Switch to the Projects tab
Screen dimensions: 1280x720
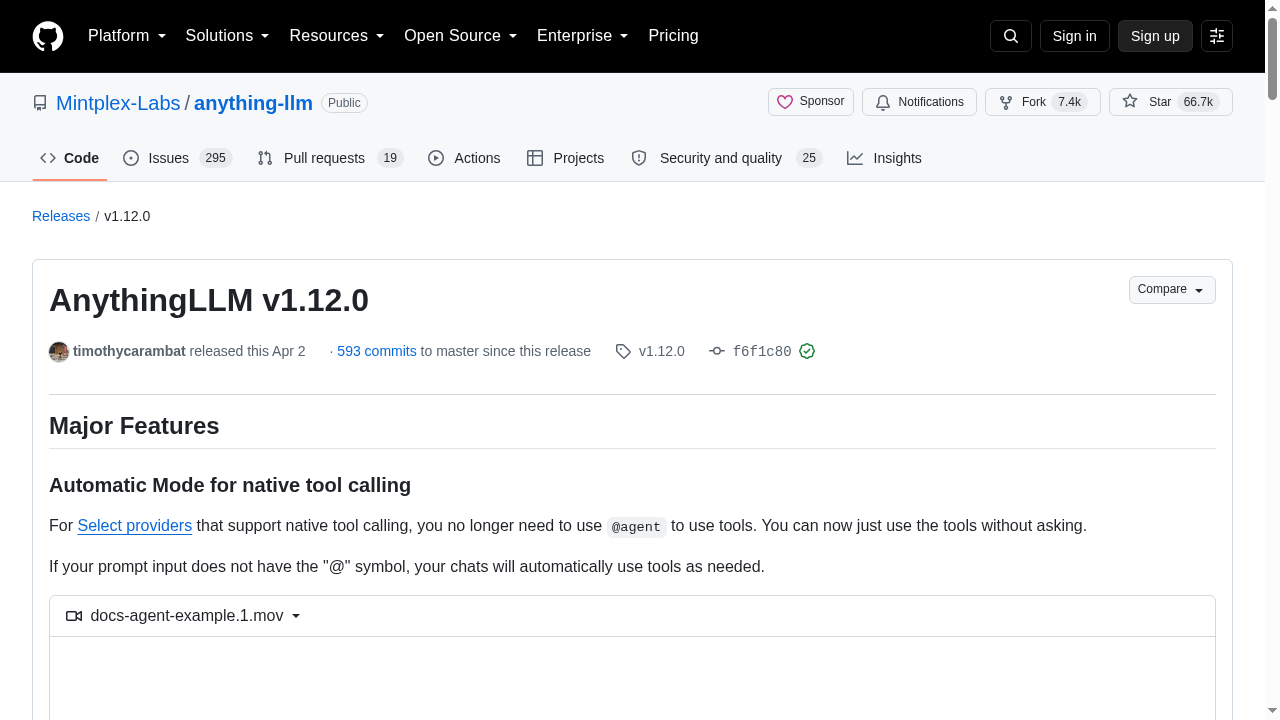point(566,158)
